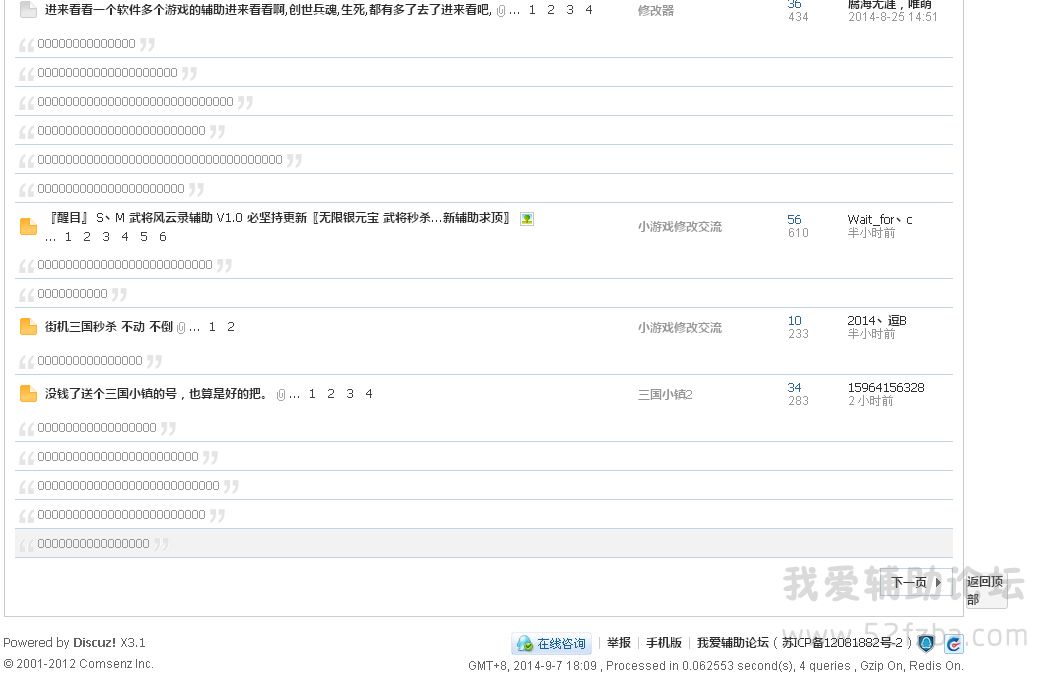Click the X3.1 version text
The image size is (1052, 674).
click(x=133, y=642)
